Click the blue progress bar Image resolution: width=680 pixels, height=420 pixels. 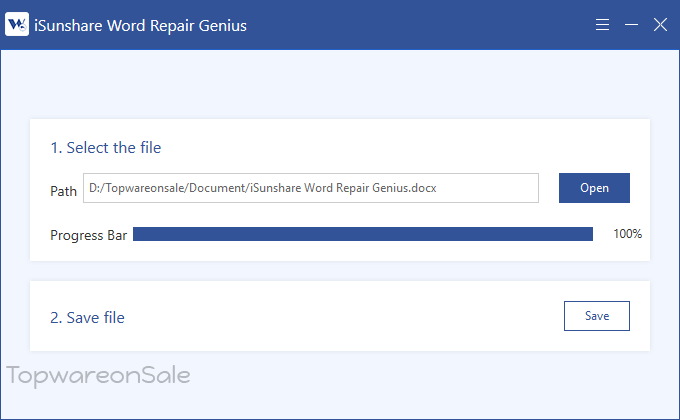tap(363, 234)
